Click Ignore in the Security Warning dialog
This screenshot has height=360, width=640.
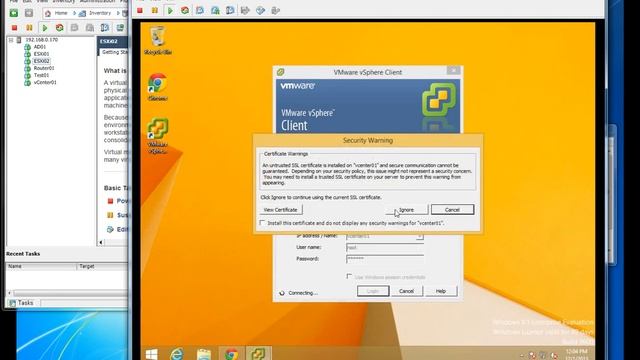coord(407,209)
